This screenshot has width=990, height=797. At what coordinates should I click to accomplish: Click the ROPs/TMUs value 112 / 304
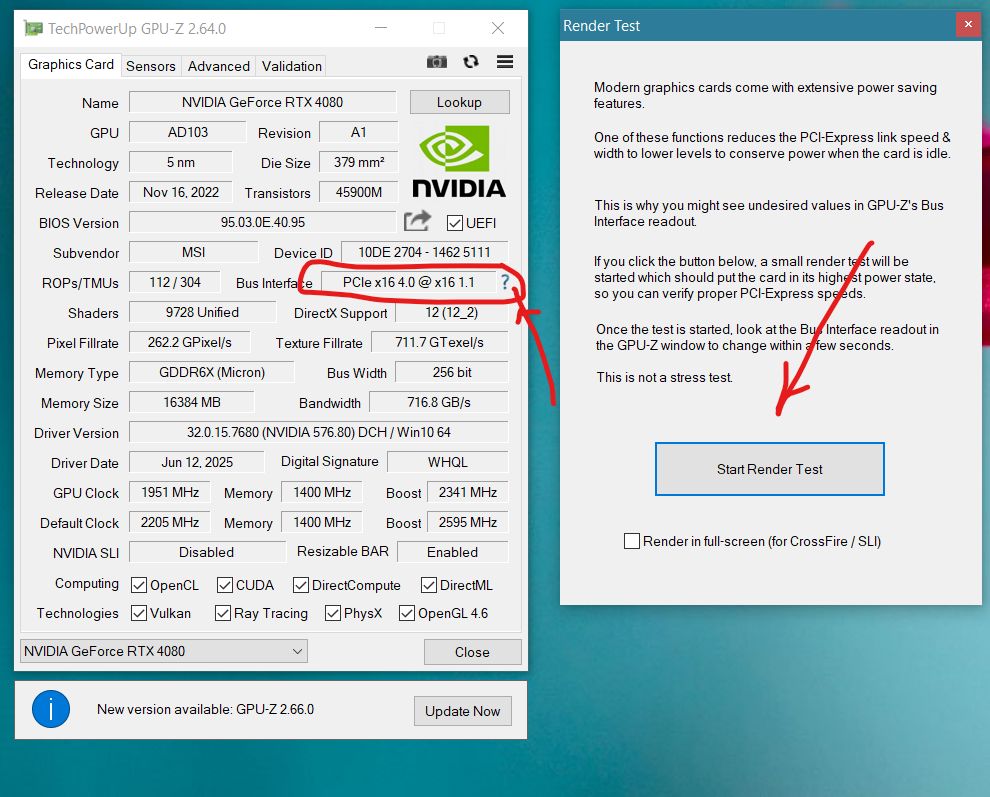(175, 282)
